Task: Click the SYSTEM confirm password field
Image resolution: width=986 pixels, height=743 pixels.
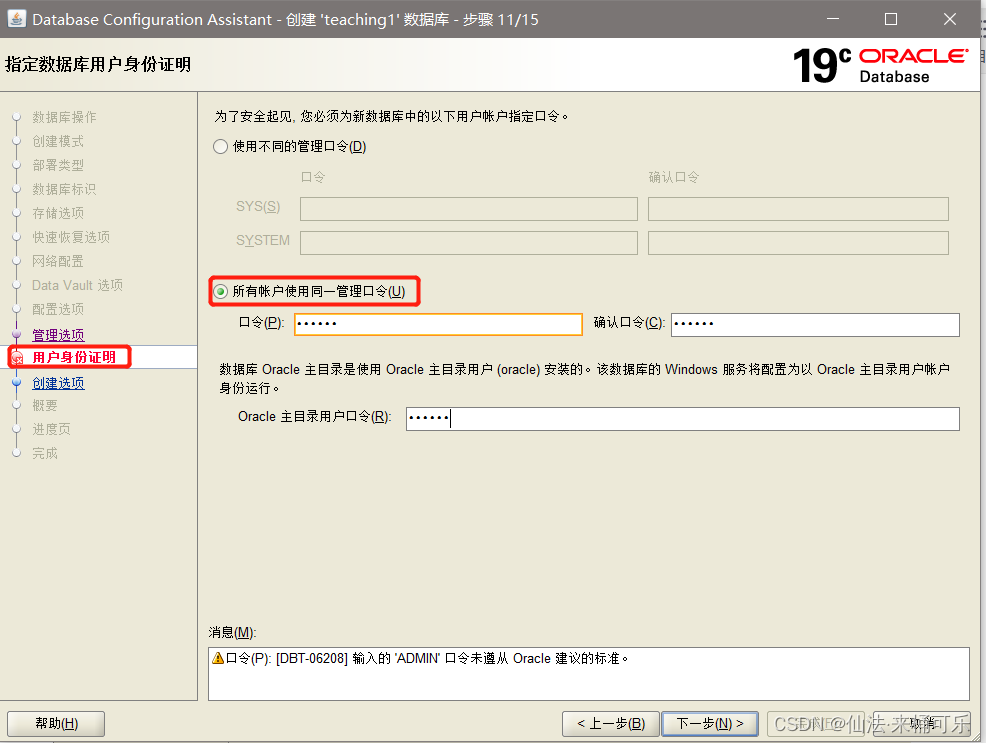Action: click(x=798, y=243)
